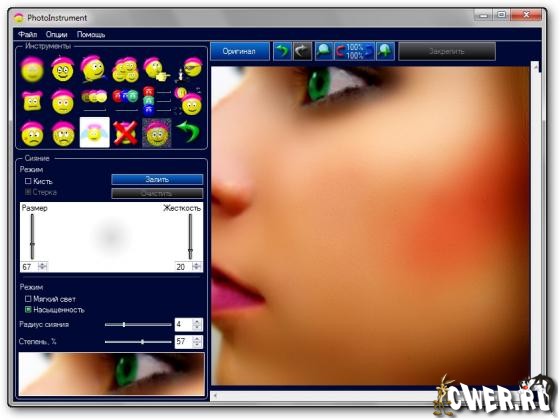The width and height of the screenshot is (560, 420).
Task: Click the Оригинал button
Action: 239,51
